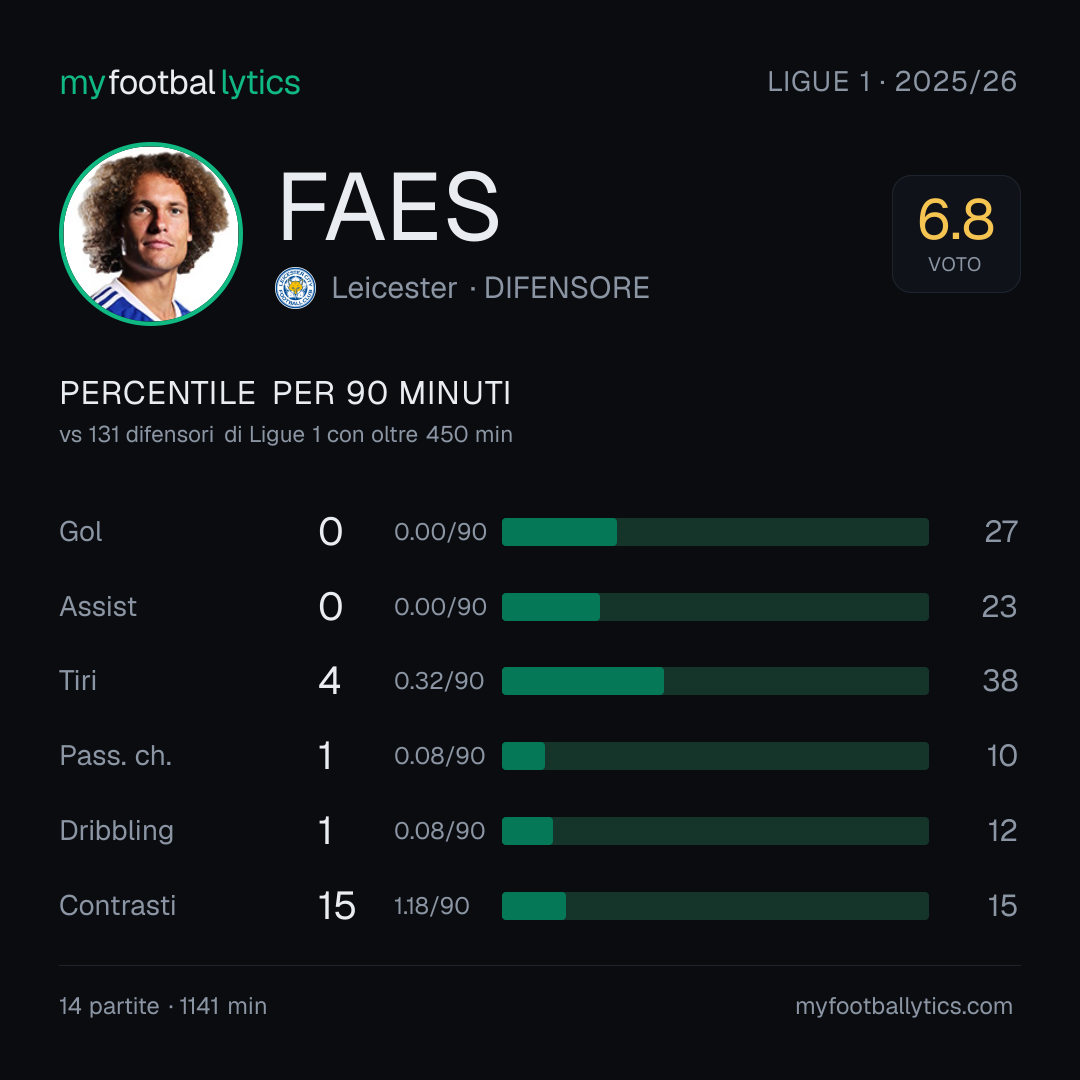
Task: Select the 6.8 Voto rating badge
Action: (956, 233)
